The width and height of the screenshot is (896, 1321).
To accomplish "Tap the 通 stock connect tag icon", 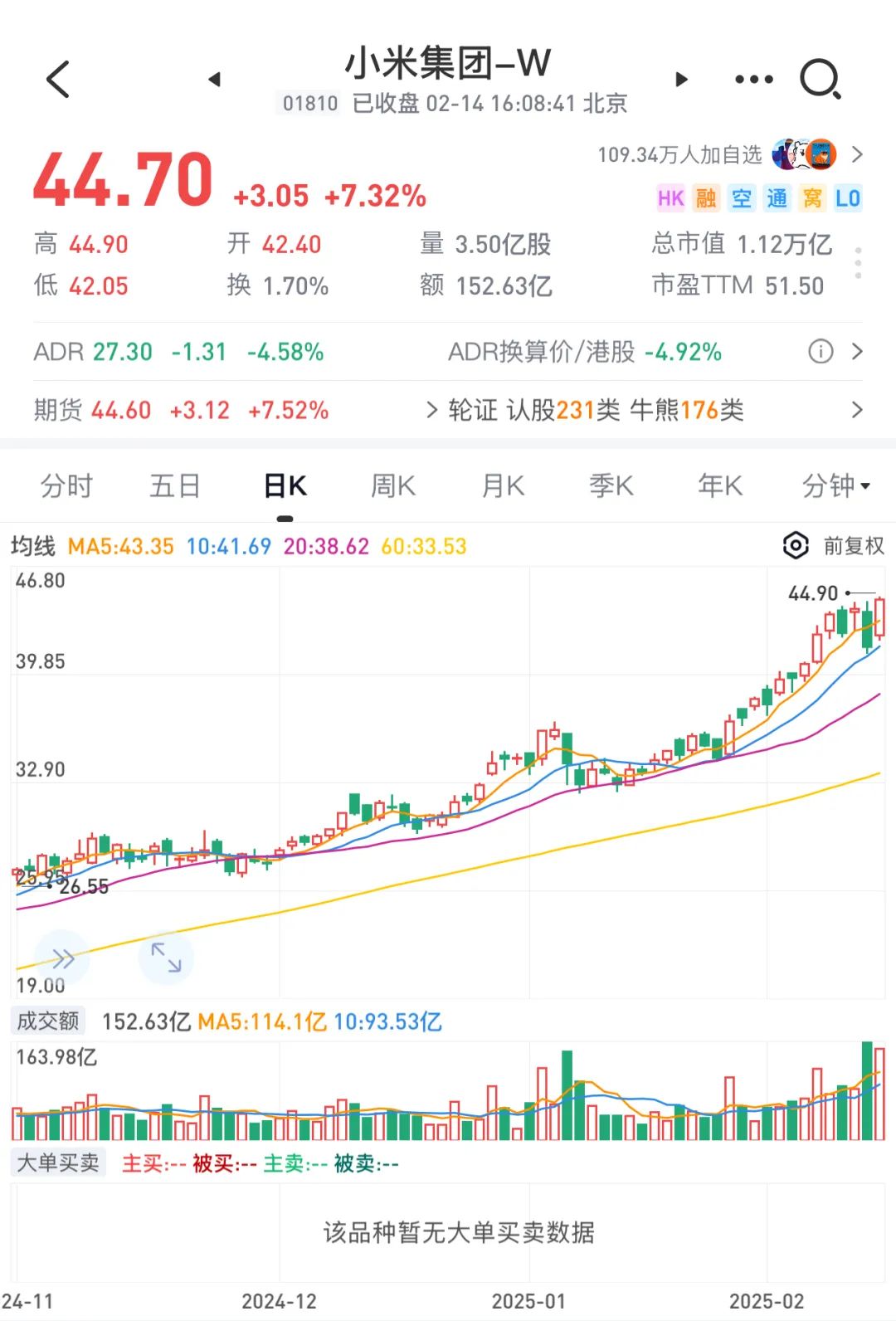I will [x=777, y=198].
